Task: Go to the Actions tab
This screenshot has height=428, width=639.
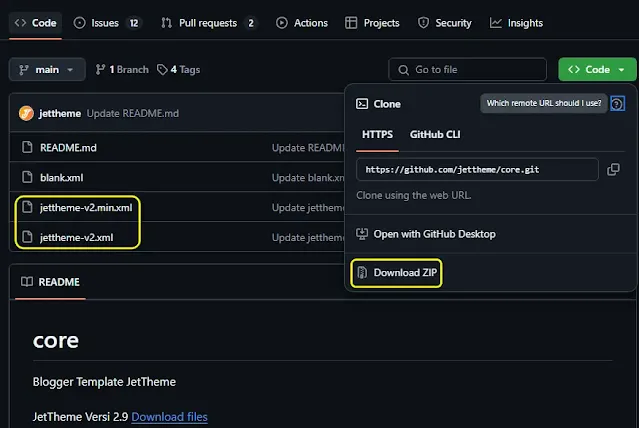Action: 302,23
